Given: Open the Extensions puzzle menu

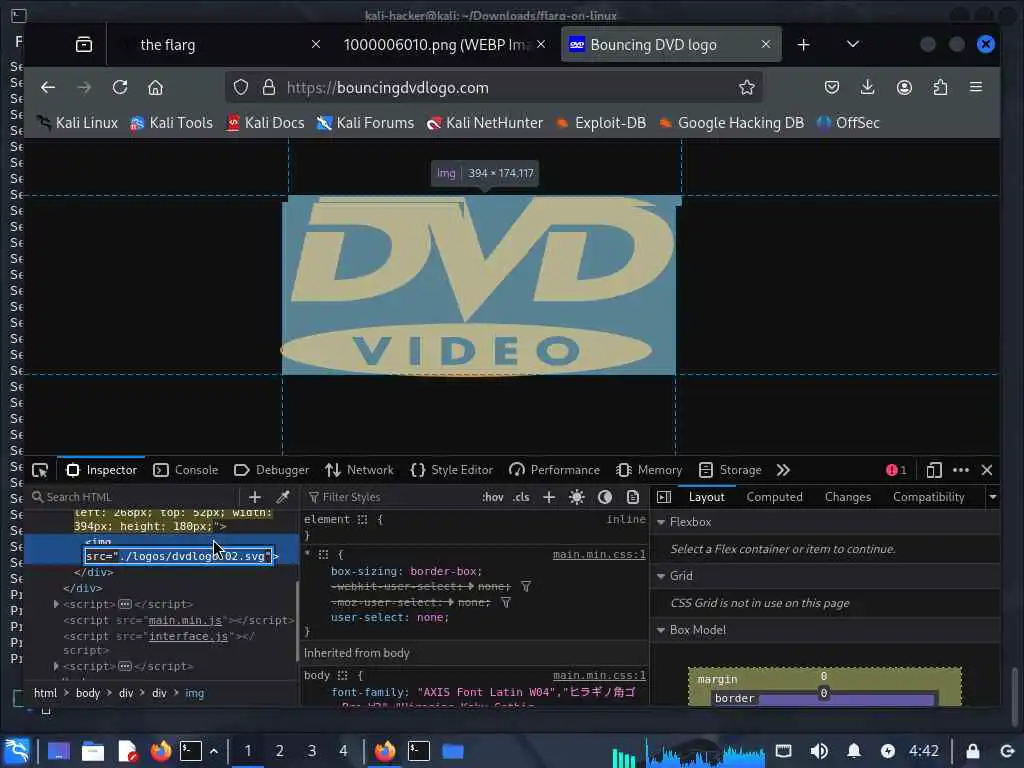Looking at the screenshot, I should click(x=940, y=88).
